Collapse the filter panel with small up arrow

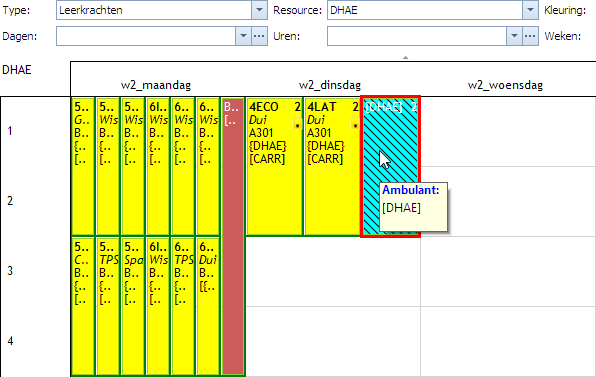click(406, 57)
